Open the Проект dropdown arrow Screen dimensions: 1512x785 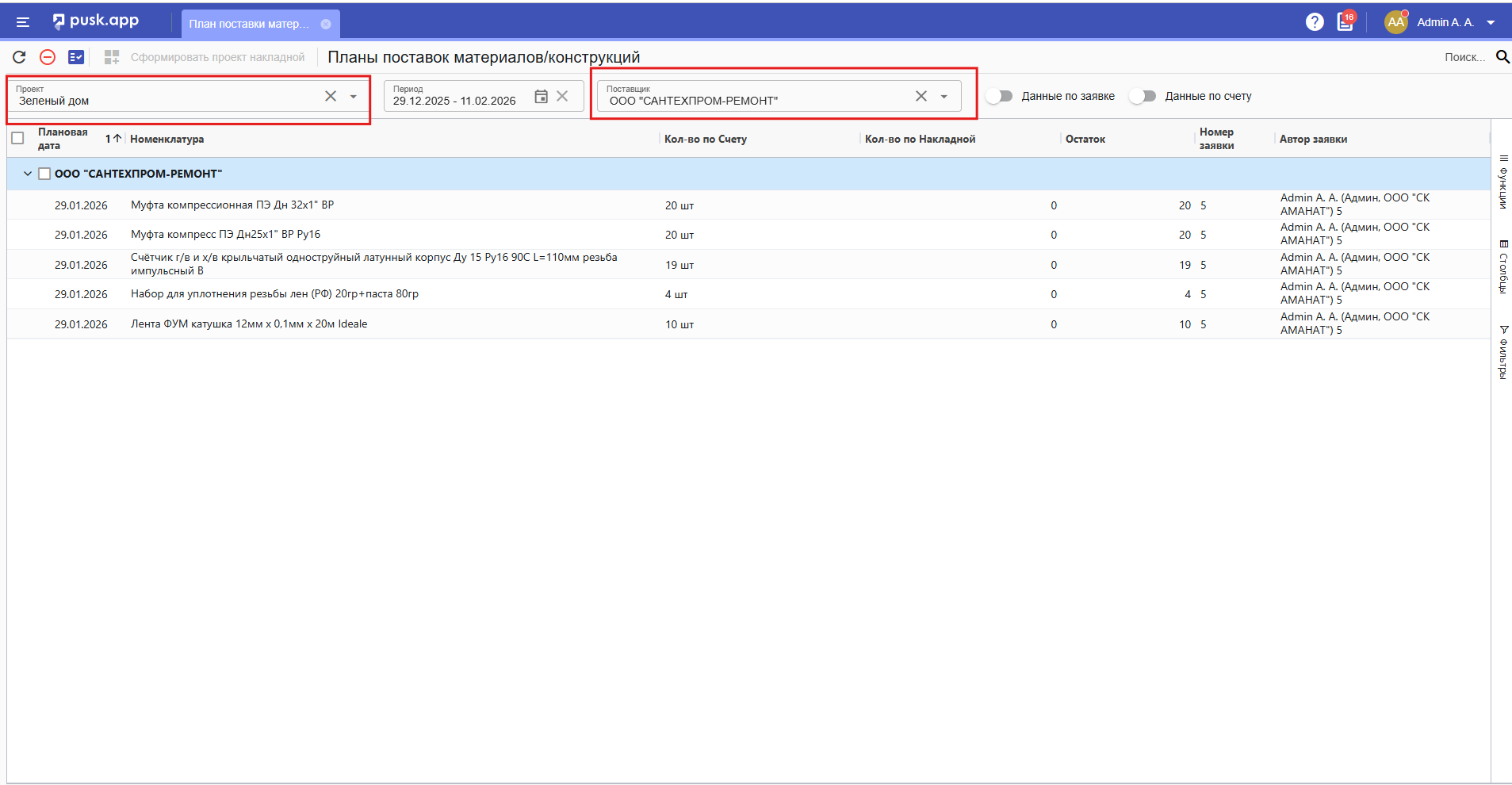(x=354, y=97)
